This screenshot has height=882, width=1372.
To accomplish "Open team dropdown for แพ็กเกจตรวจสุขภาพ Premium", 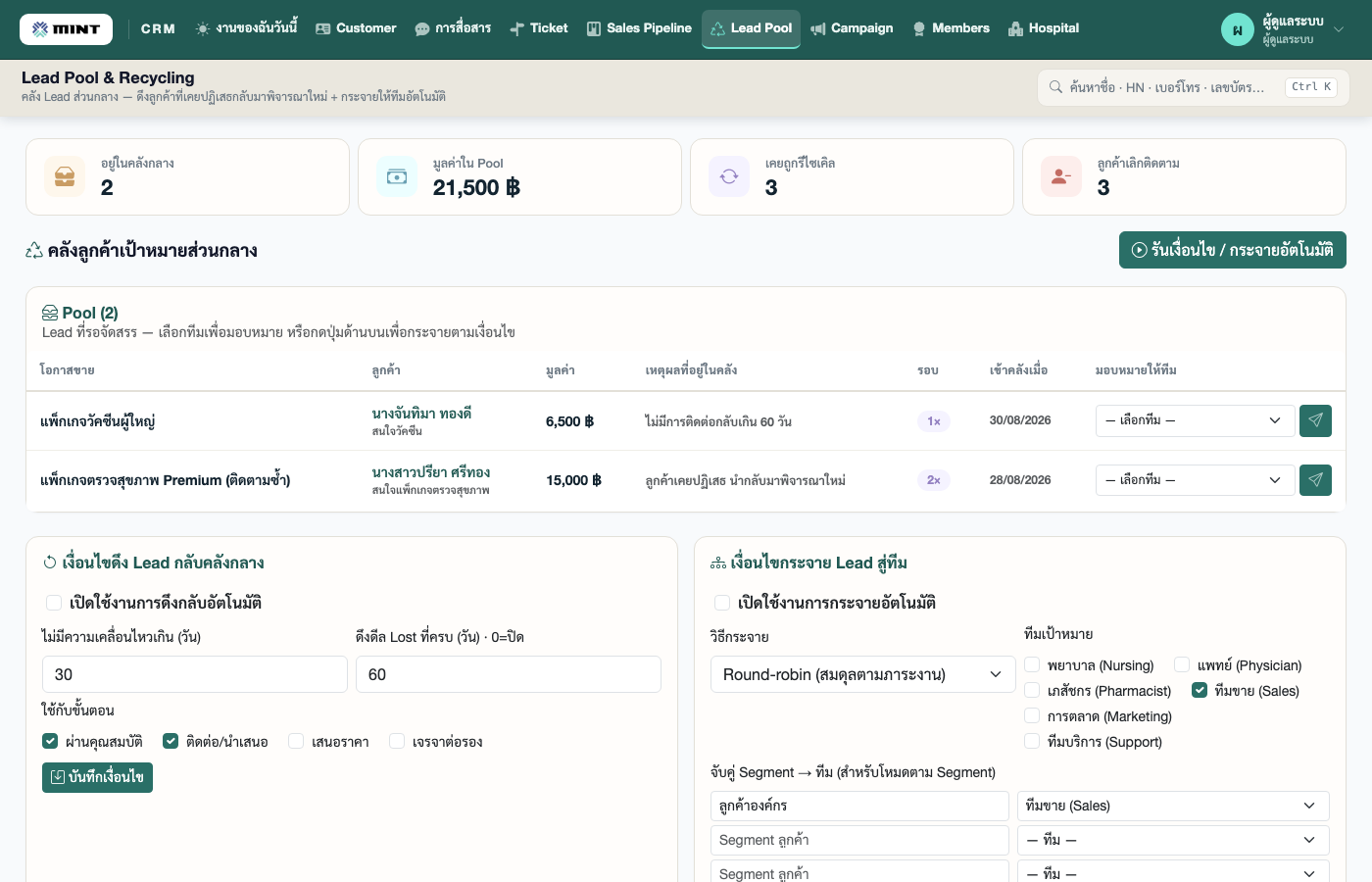I will pos(1194,480).
